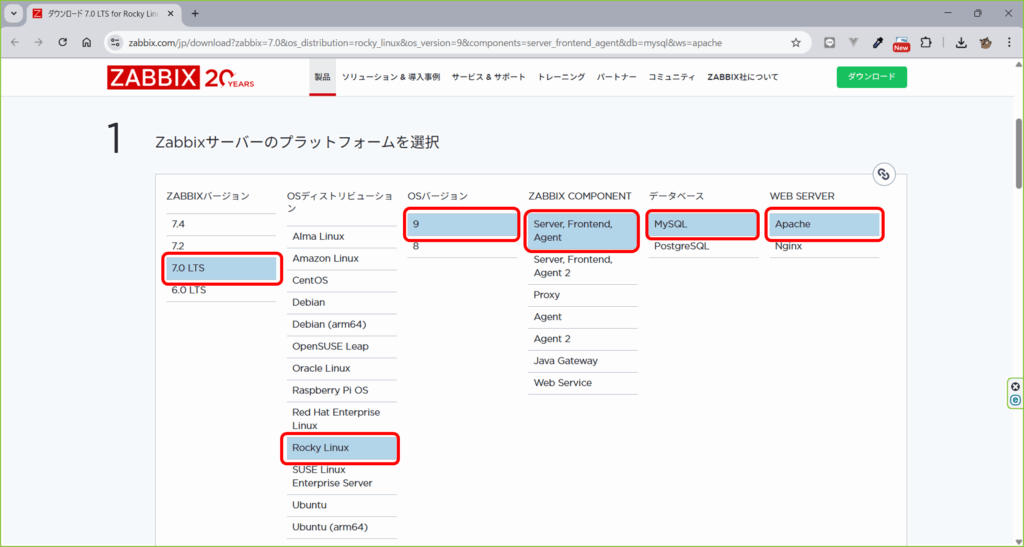Click the URL address bar
This screenshot has width=1024, height=547.
[x=424, y=42]
